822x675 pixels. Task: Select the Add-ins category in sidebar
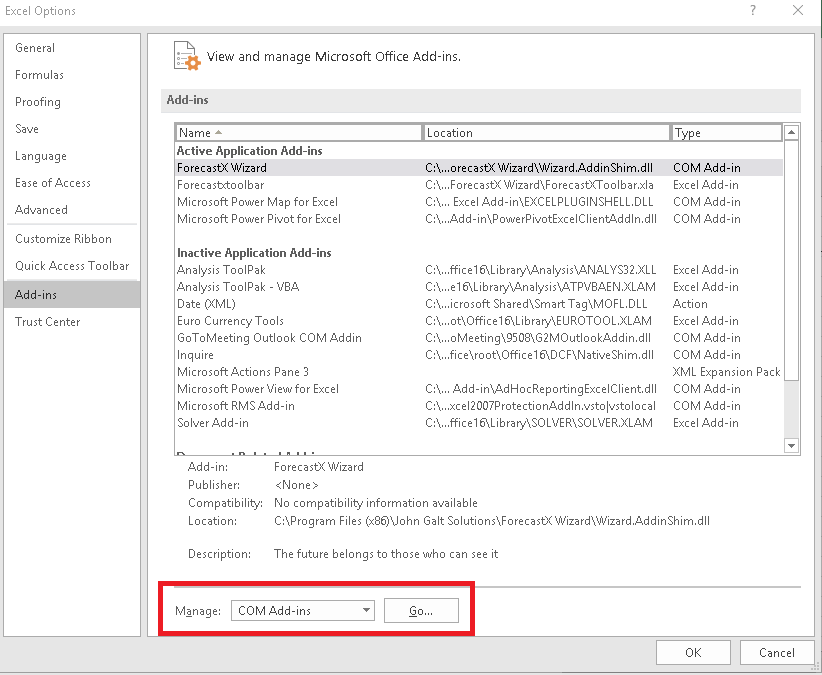[35, 294]
